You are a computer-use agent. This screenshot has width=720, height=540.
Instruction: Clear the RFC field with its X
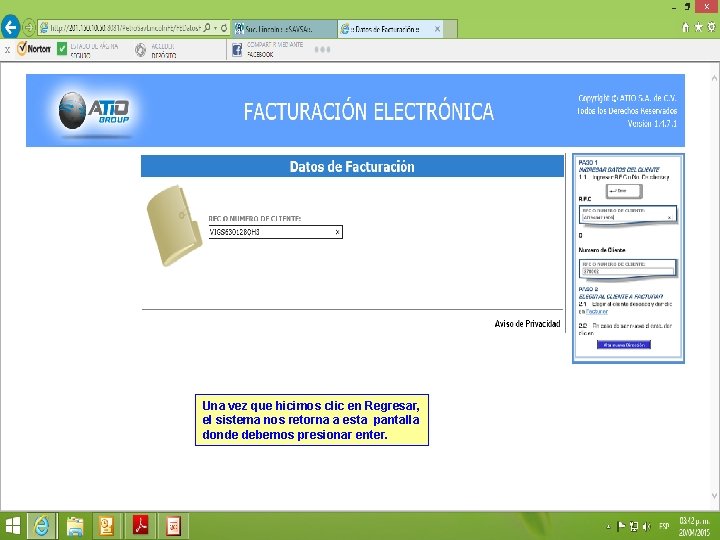click(337, 232)
